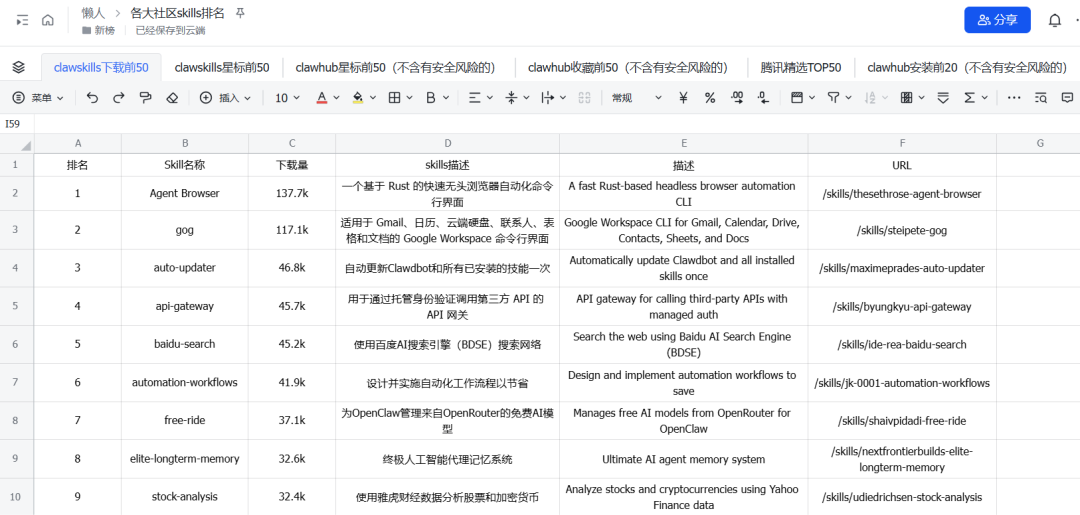Expand the 常规 number format dropdown

(x=636, y=98)
